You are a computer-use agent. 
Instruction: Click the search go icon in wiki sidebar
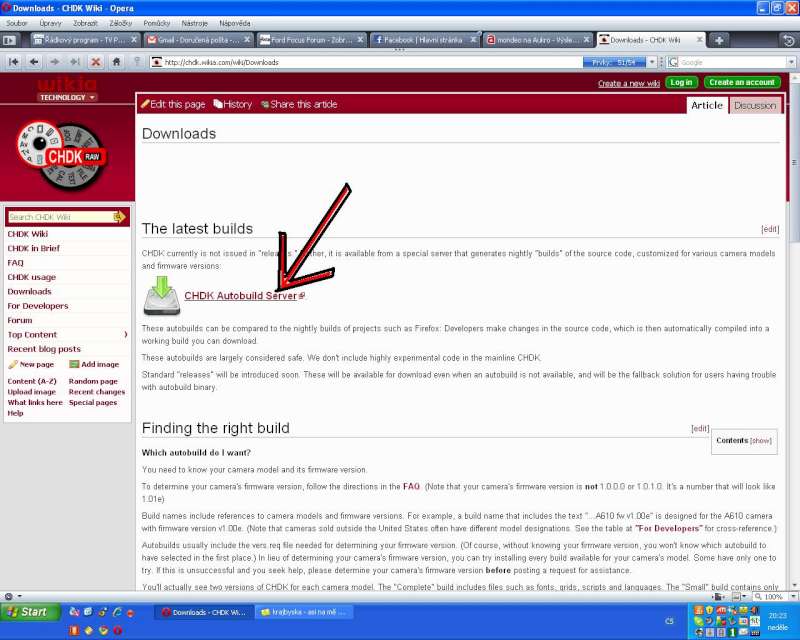(119, 217)
